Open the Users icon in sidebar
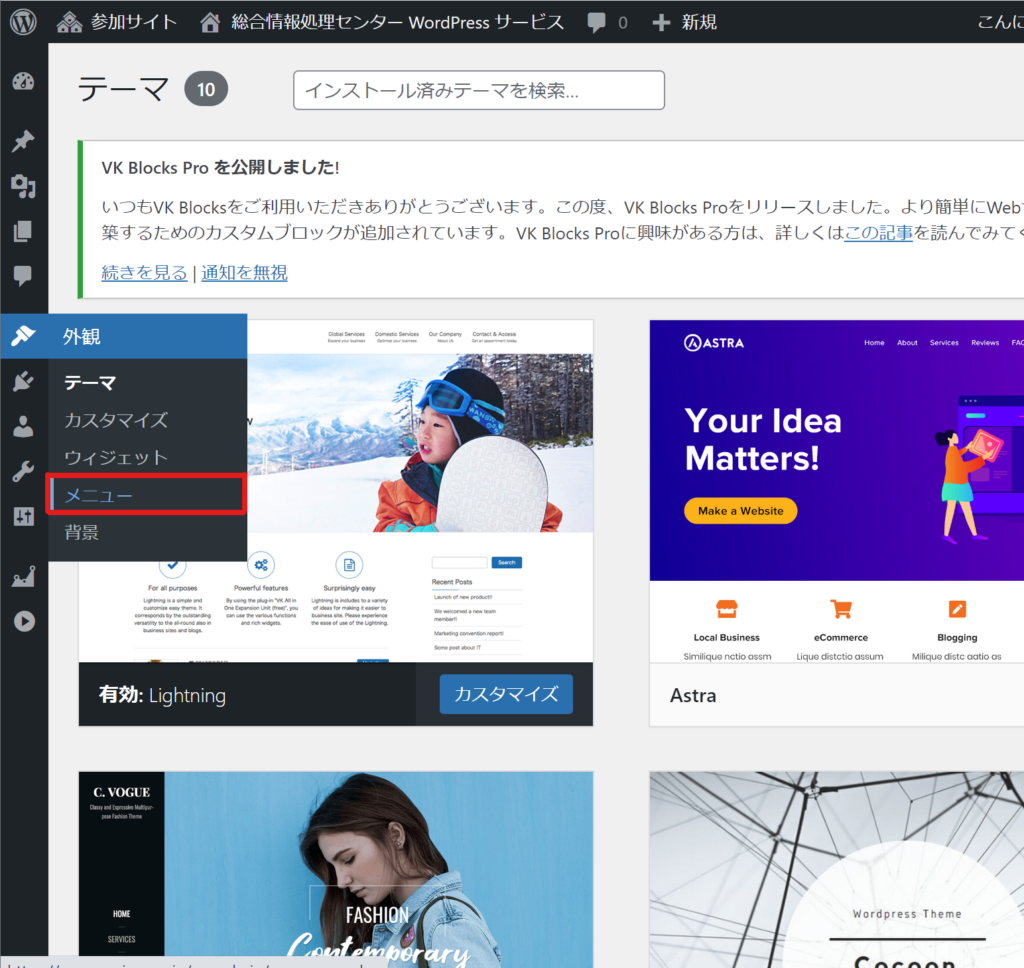 click(x=23, y=427)
